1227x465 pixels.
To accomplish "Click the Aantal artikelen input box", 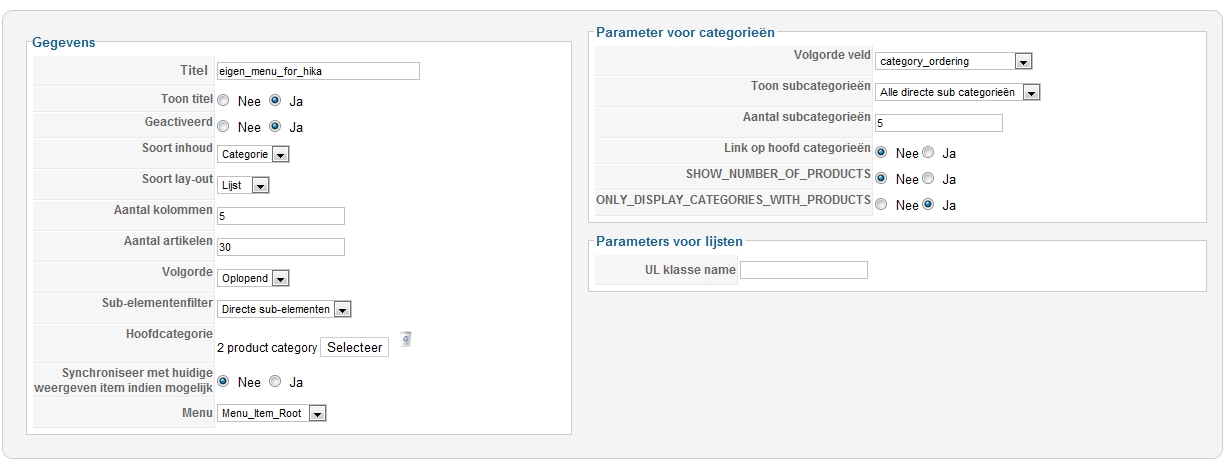I will pyautogui.click(x=281, y=247).
